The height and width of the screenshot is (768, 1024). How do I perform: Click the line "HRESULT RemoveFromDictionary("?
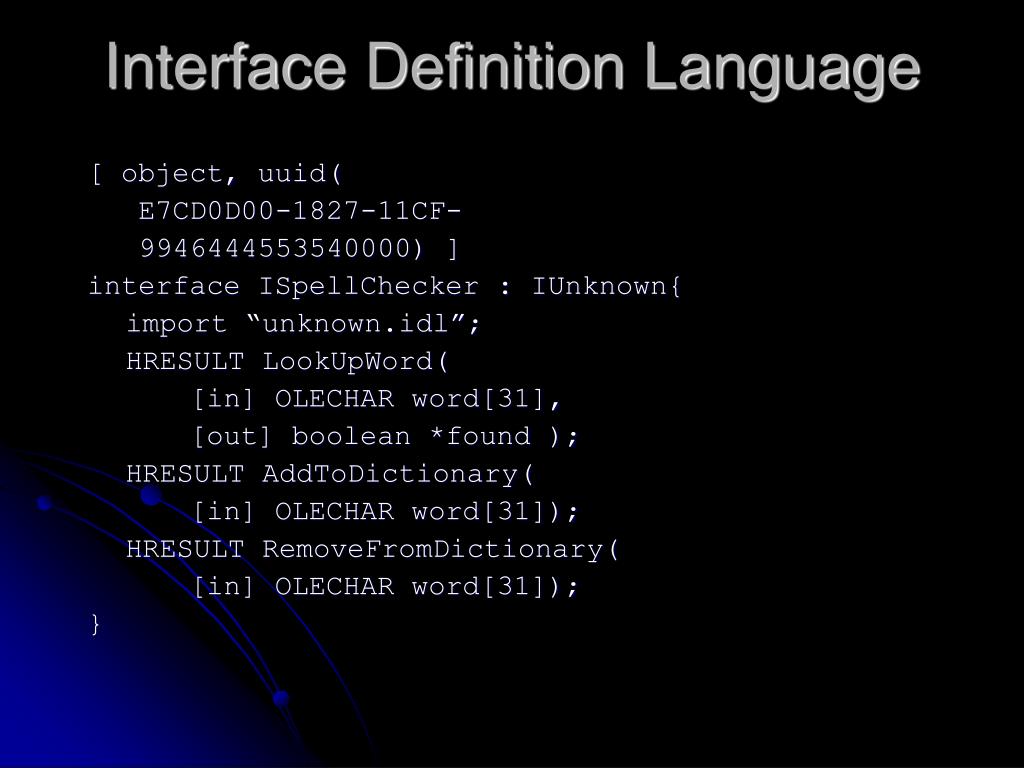tap(372, 549)
